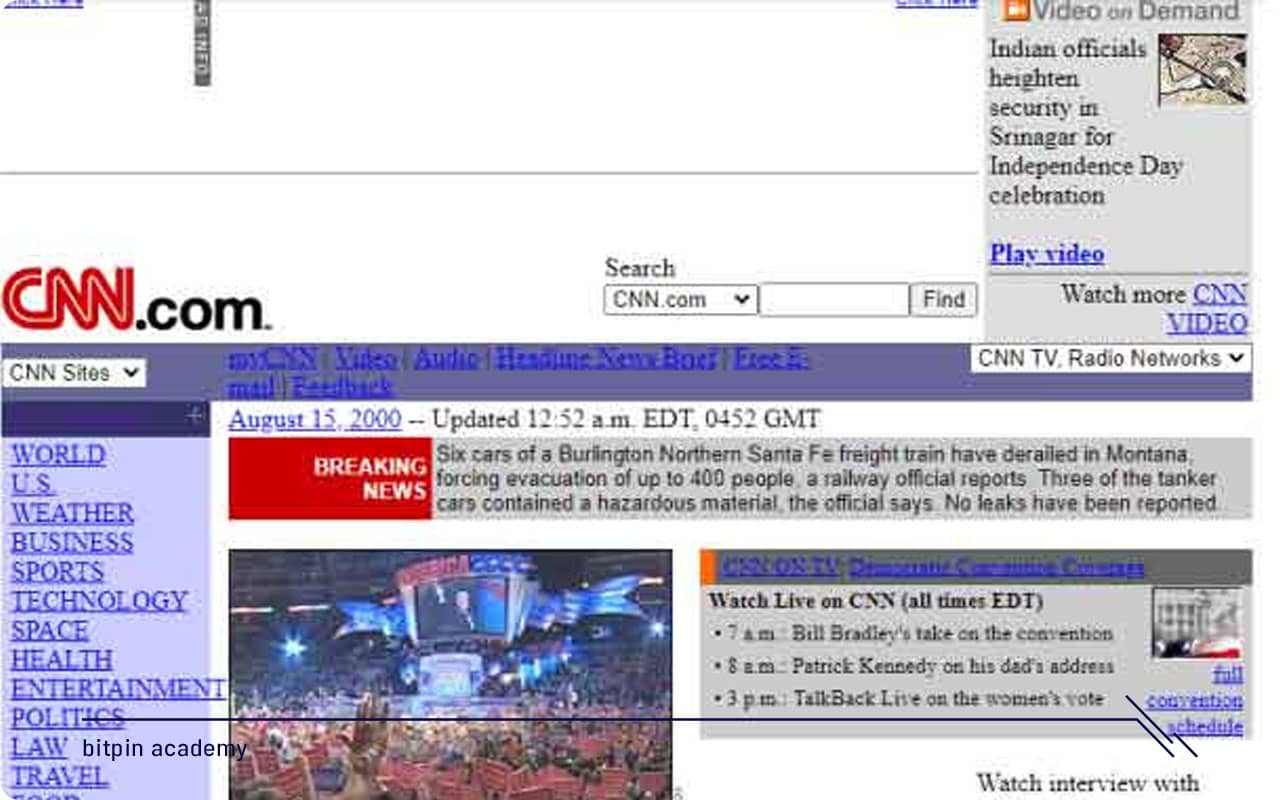
Task: Open the Headline News Brief link
Action: click(x=606, y=358)
